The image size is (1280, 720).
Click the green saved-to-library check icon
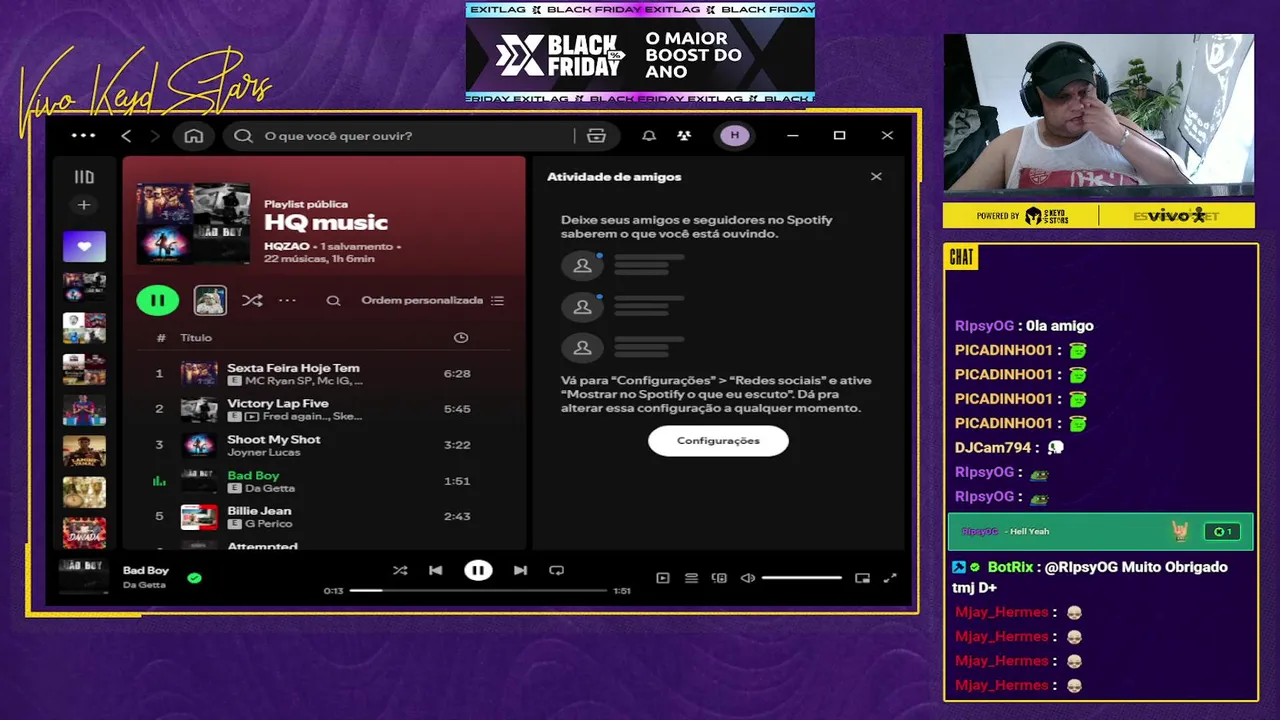[x=194, y=577]
